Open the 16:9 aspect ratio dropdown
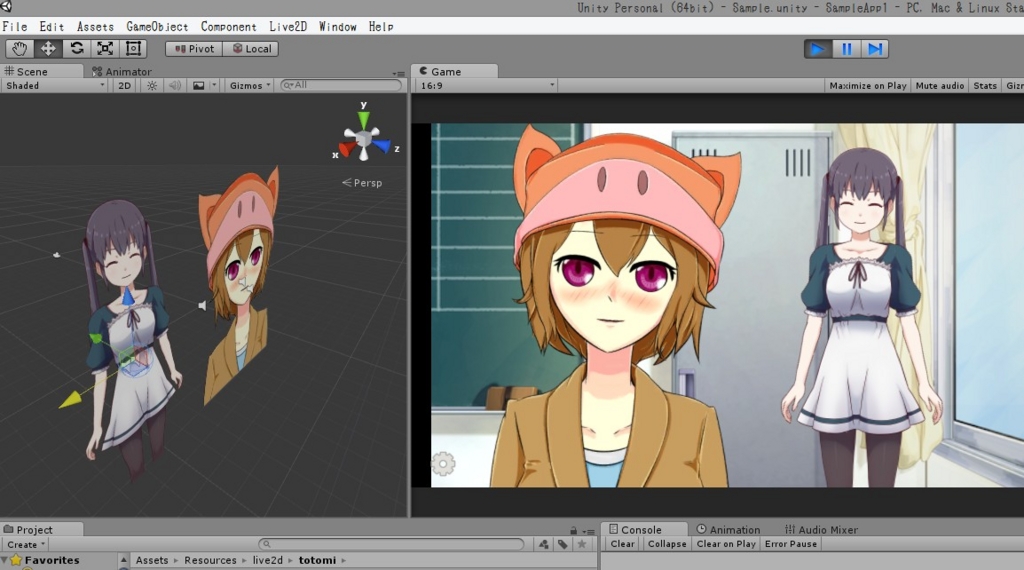Screen dimensions: 1024x570 [x=487, y=86]
